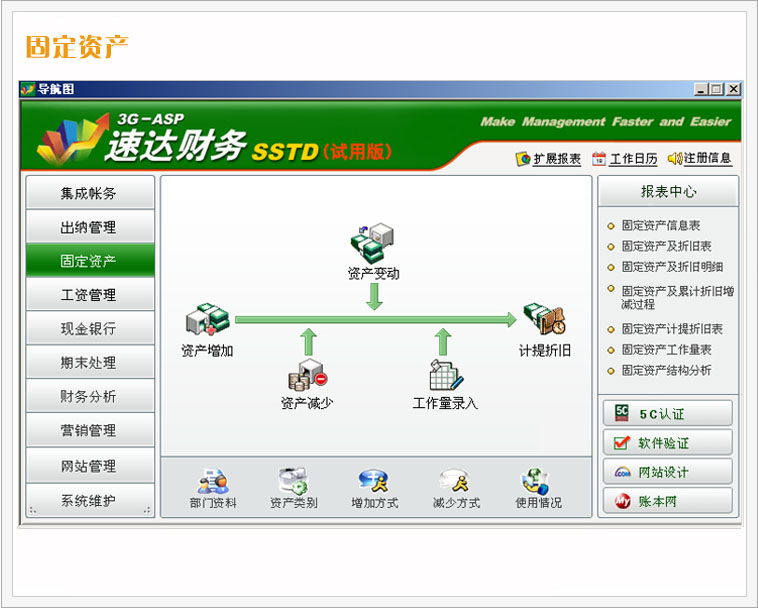This screenshot has width=758, height=608.
Task: Minimize the 导航图 window
Action: point(701,89)
